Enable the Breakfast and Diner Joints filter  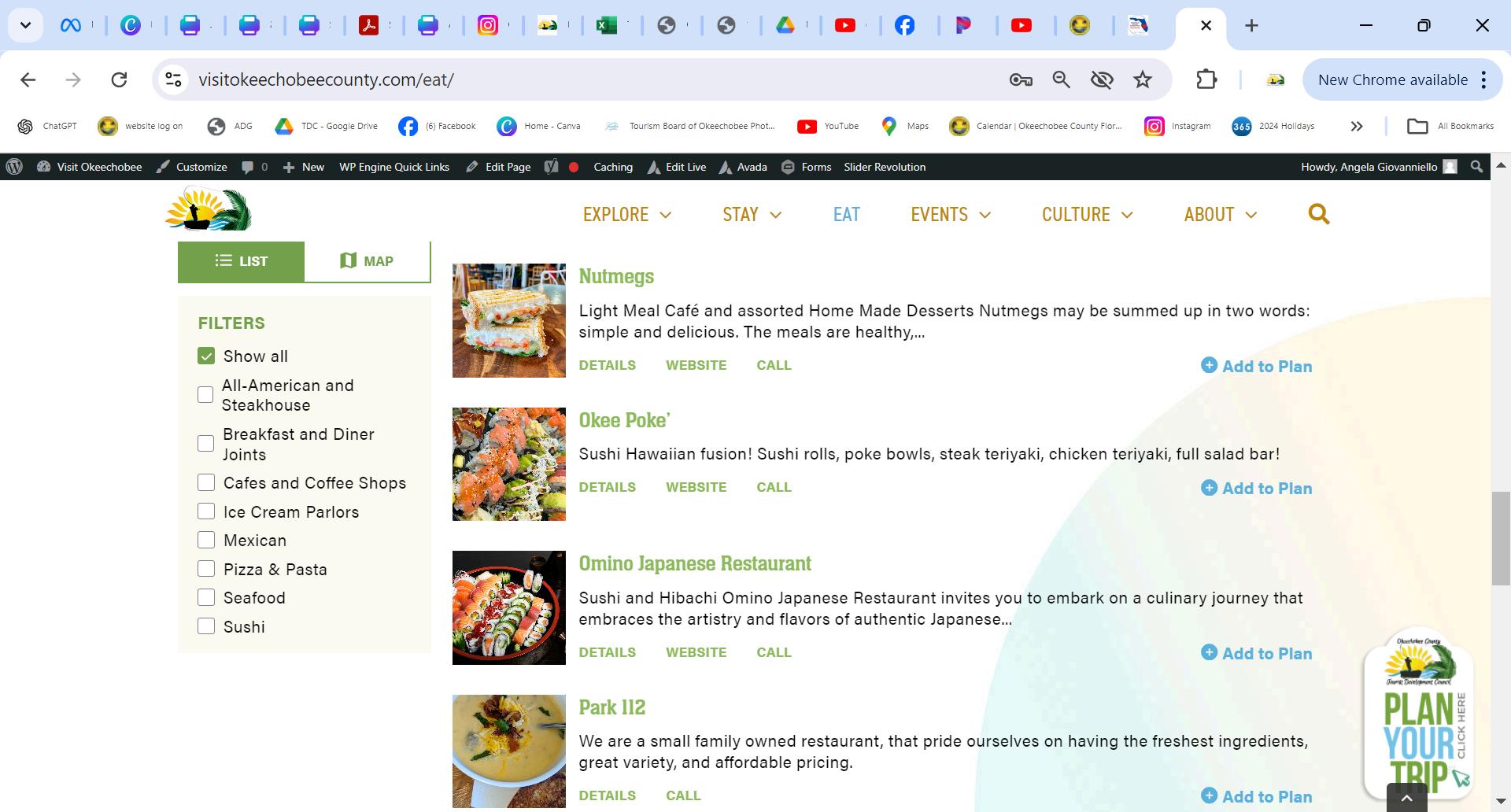(x=205, y=444)
